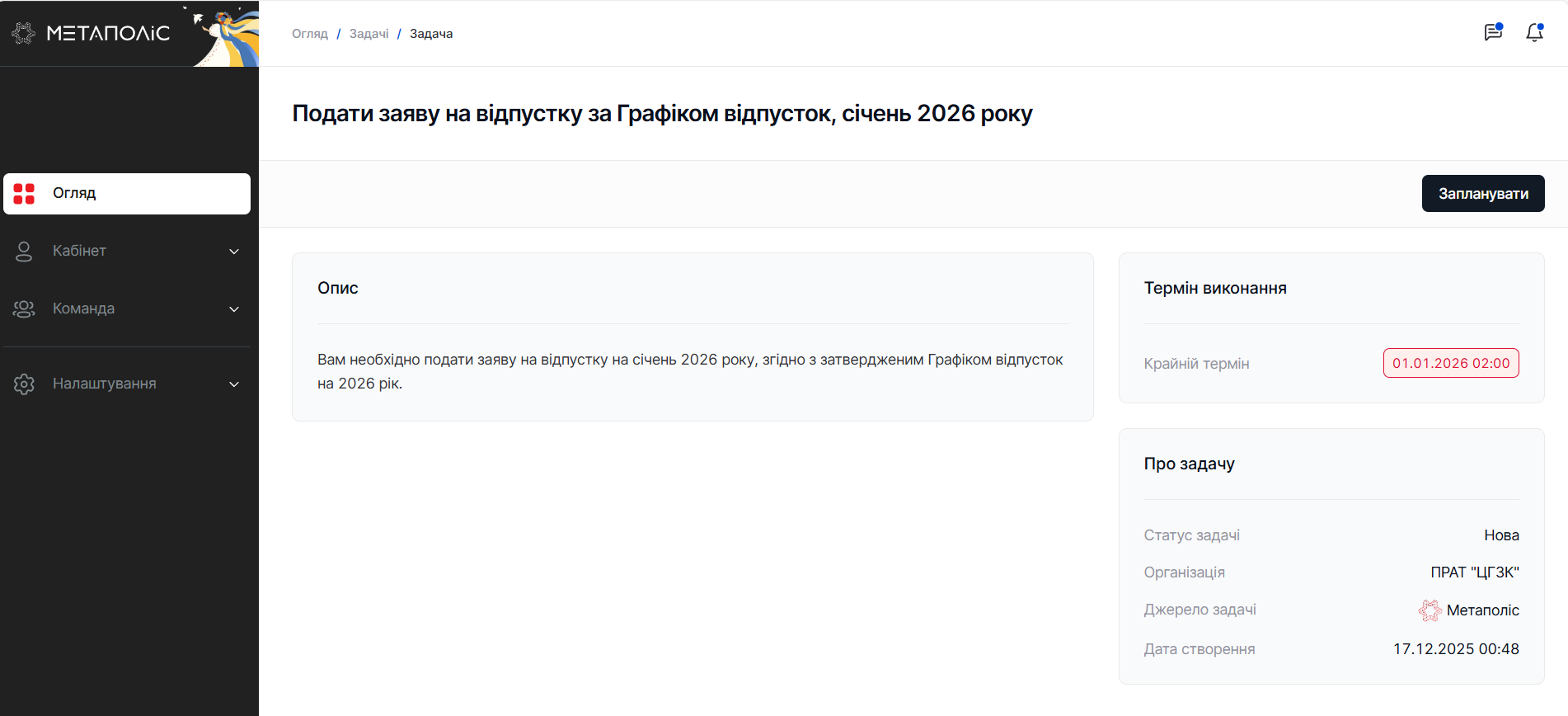Screen dimensions: 1568x716
Task: Open the Команда sidebar section
Action: pyautogui.click(x=83, y=309)
